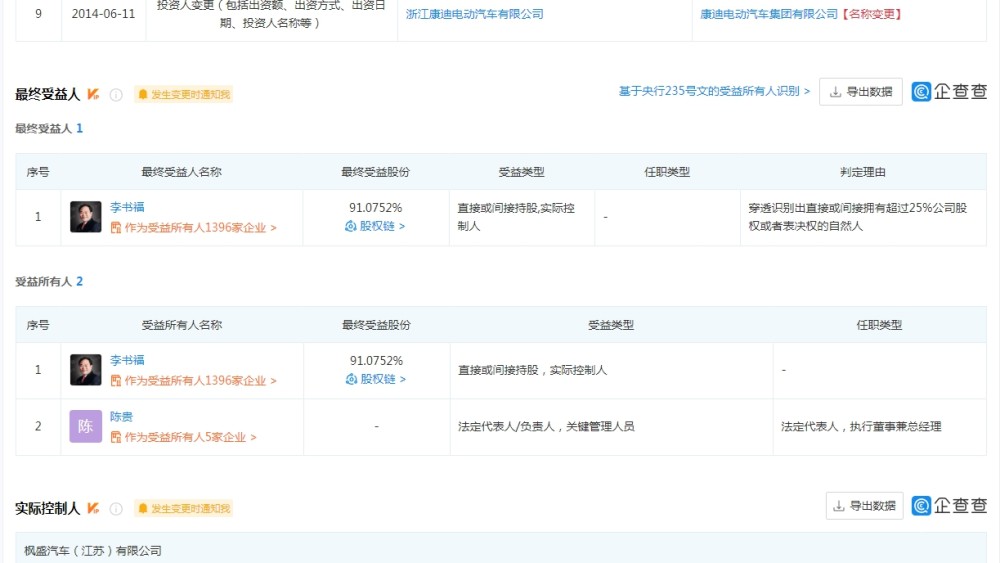
Task: Click the VIP badge next to 最终受益人 heading
Action: 93,94
